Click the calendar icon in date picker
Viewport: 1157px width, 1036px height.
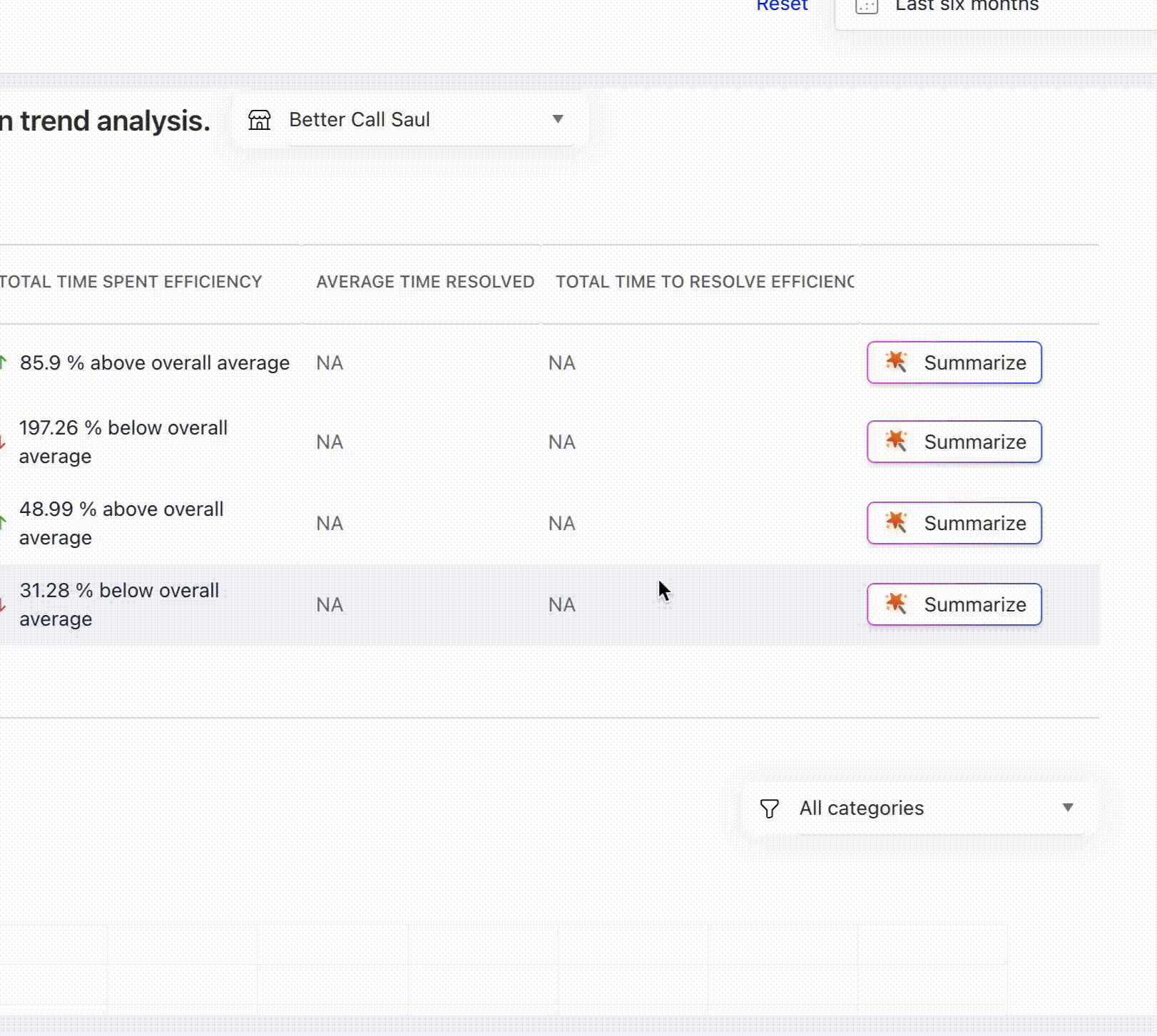click(x=866, y=6)
